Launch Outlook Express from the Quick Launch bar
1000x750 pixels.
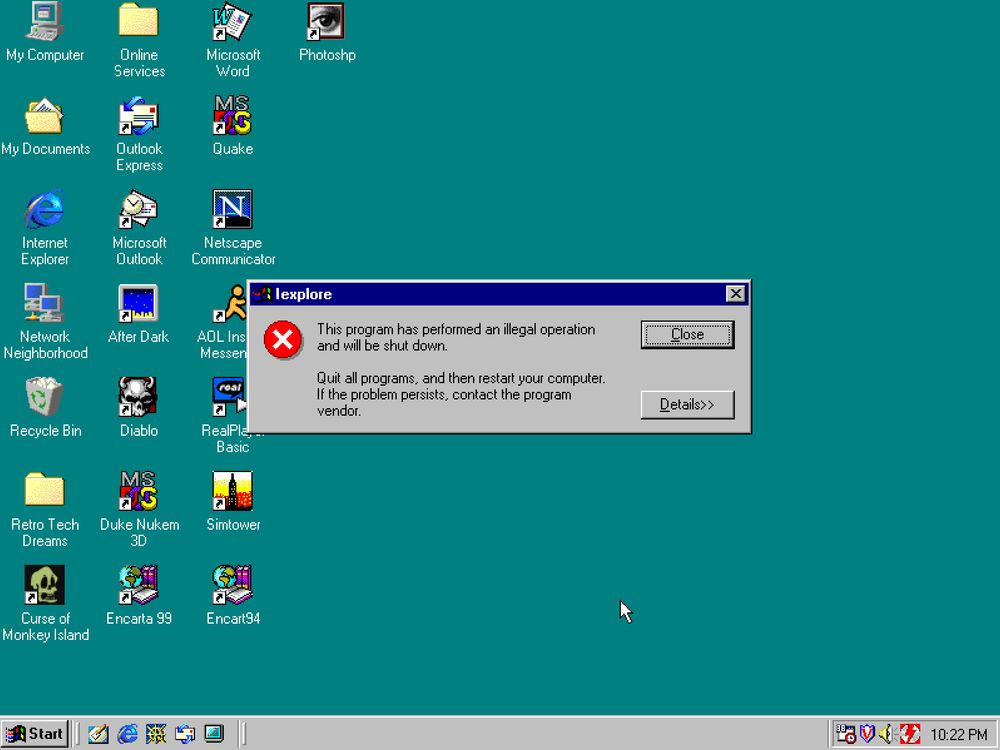[x=185, y=734]
